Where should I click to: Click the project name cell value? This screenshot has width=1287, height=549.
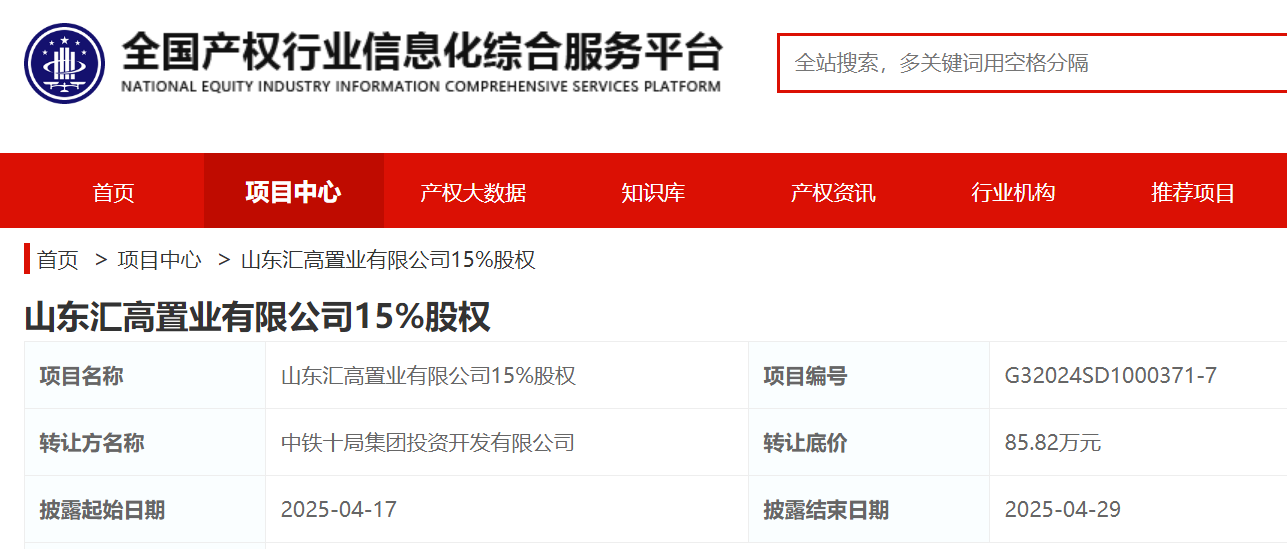click(x=428, y=376)
